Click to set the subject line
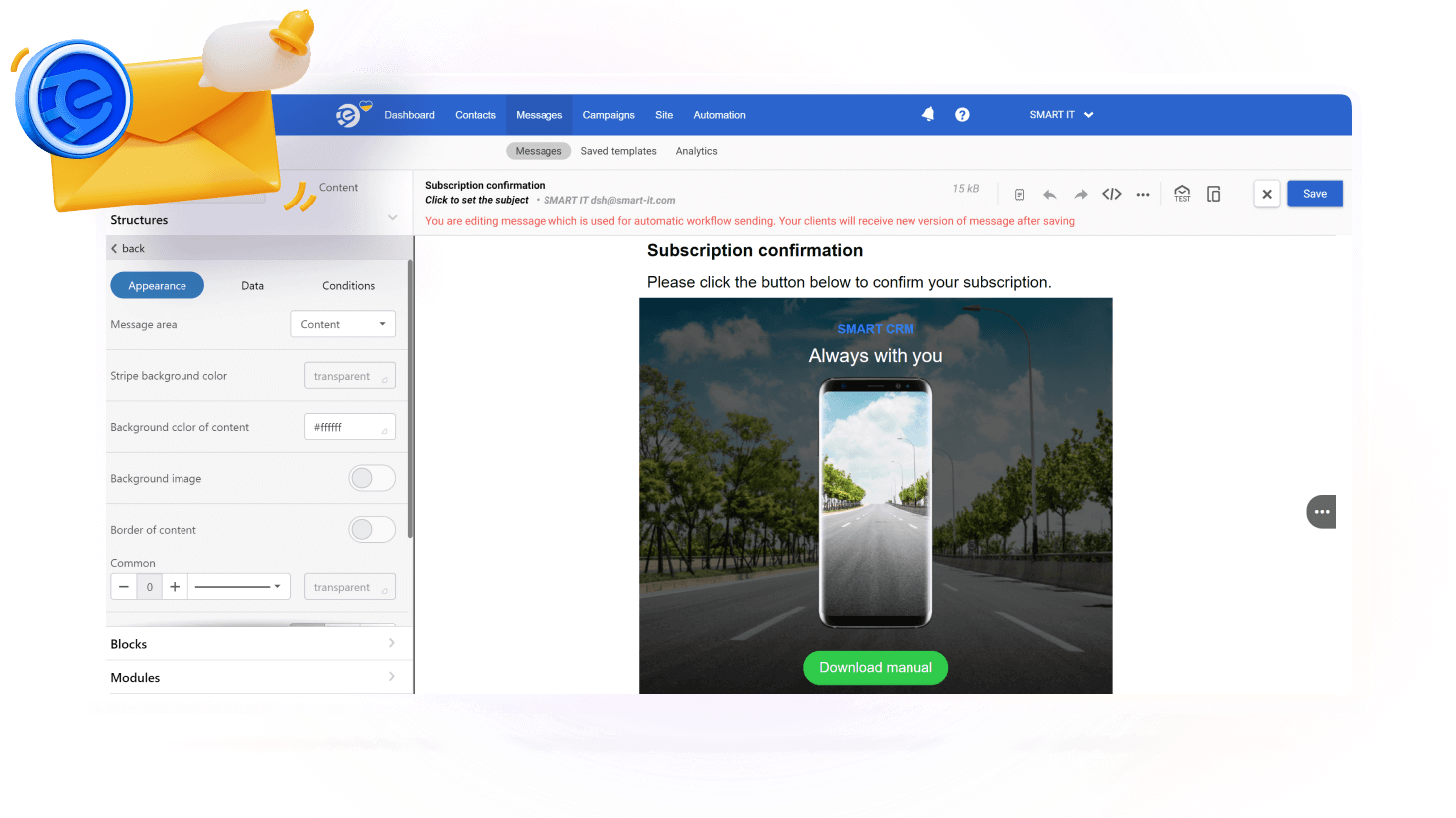This screenshot has width=1456, height=818. 477,201
